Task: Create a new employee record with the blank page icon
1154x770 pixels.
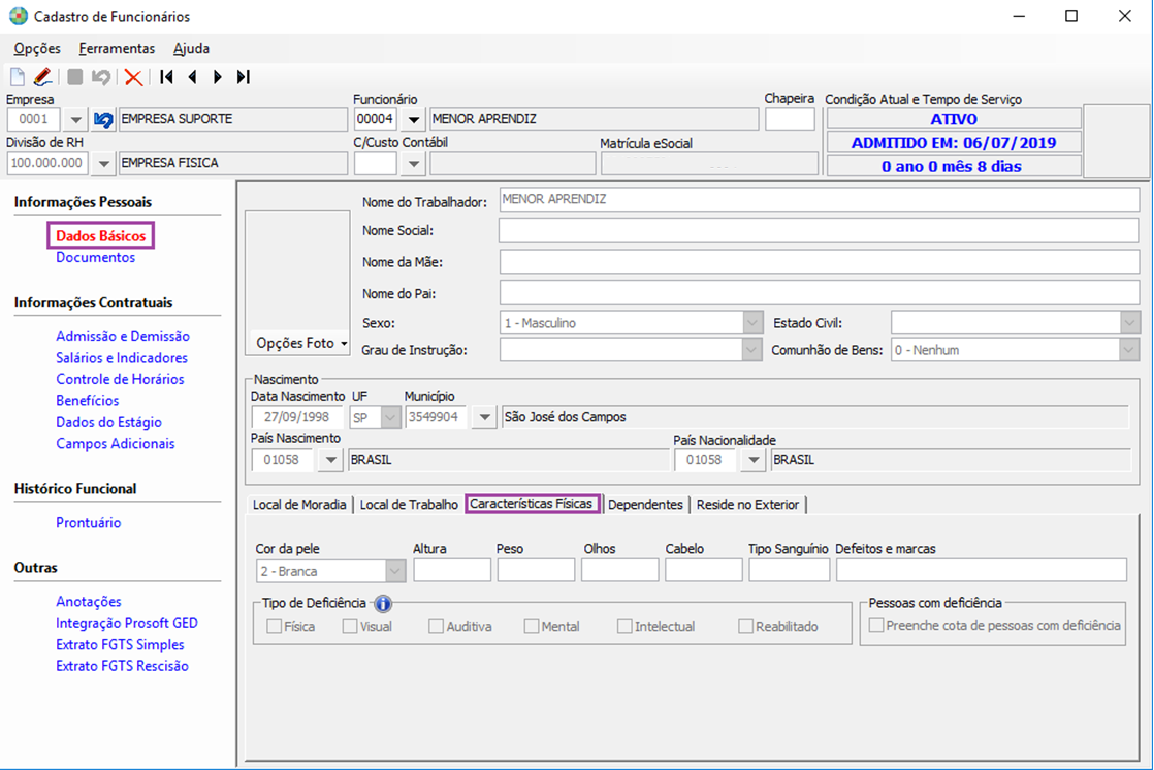Action: [17, 77]
